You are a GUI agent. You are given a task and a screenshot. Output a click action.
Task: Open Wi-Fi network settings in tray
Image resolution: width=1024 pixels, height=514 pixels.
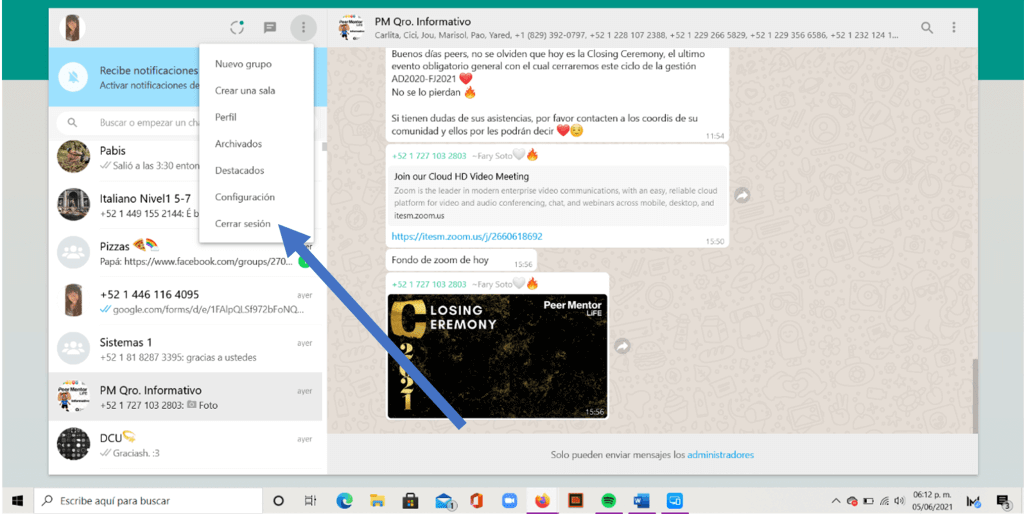tap(885, 502)
